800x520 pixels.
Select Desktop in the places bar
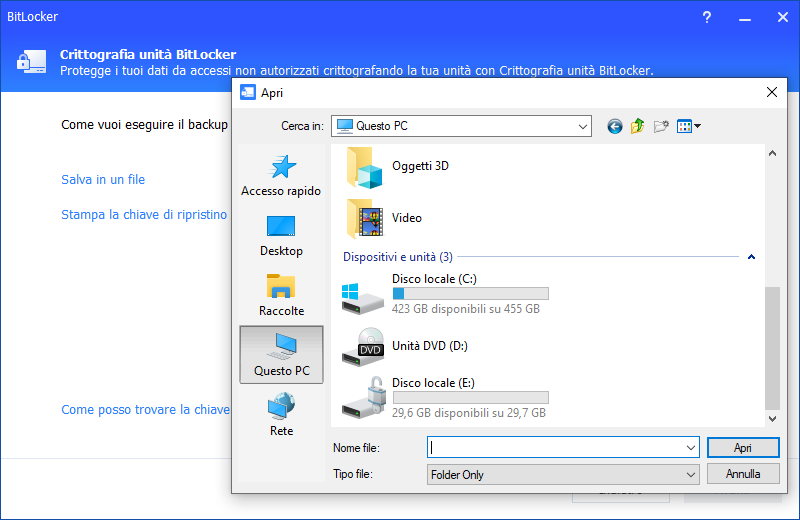pyautogui.click(x=281, y=236)
